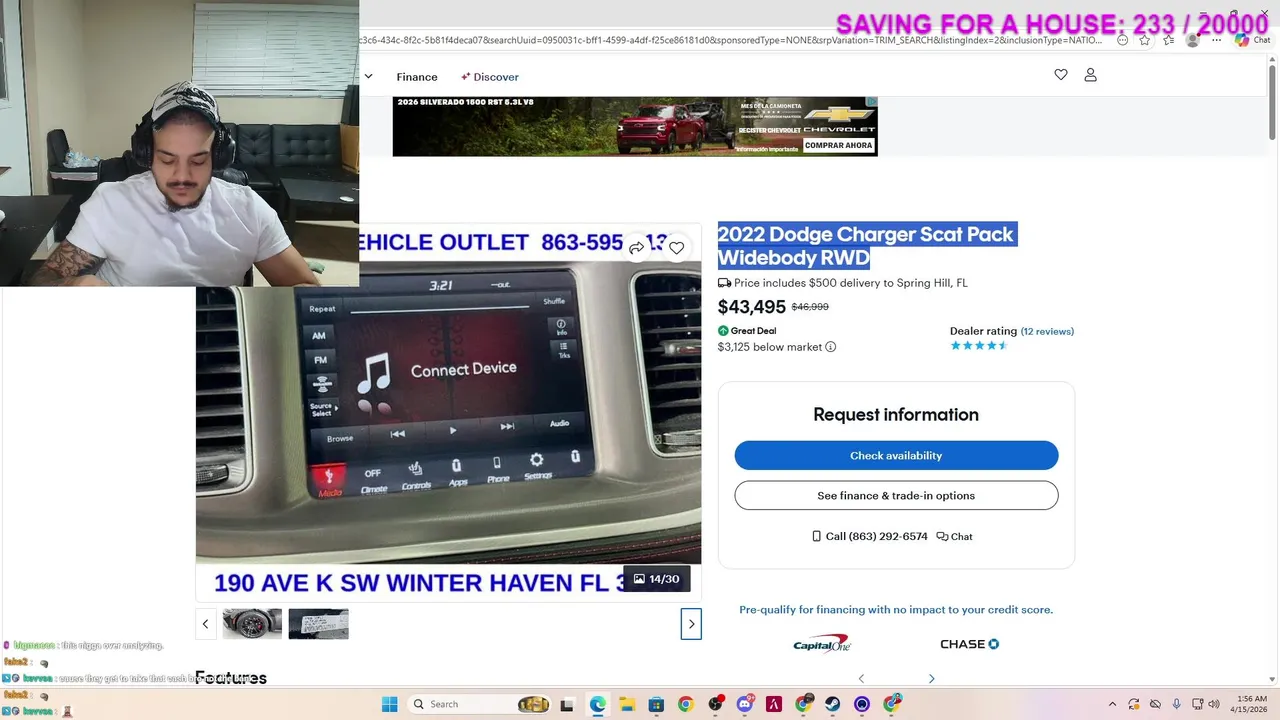Open saved vehicles heart icon in site header
Viewport: 1280px width, 720px height.
coord(1061,75)
